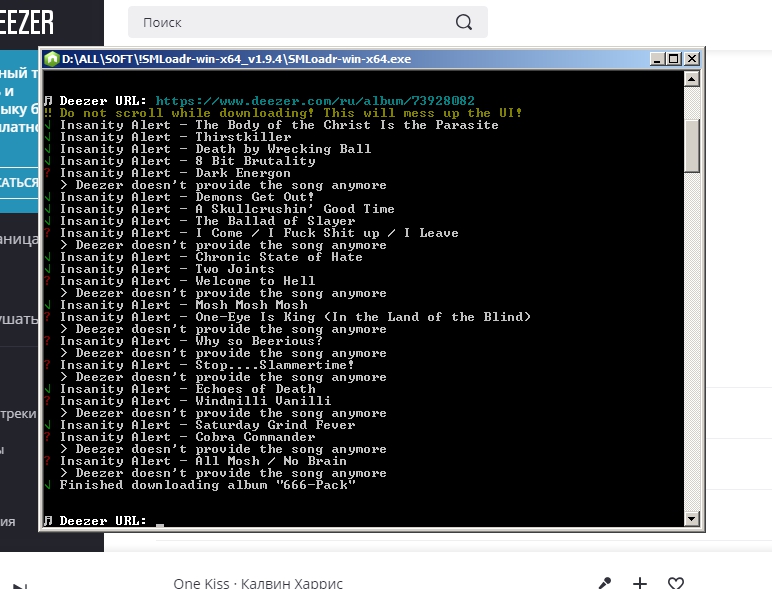Screen dimensions: 772x589
Task: Click the console vertical scrollbar thumb
Action: coord(692,146)
